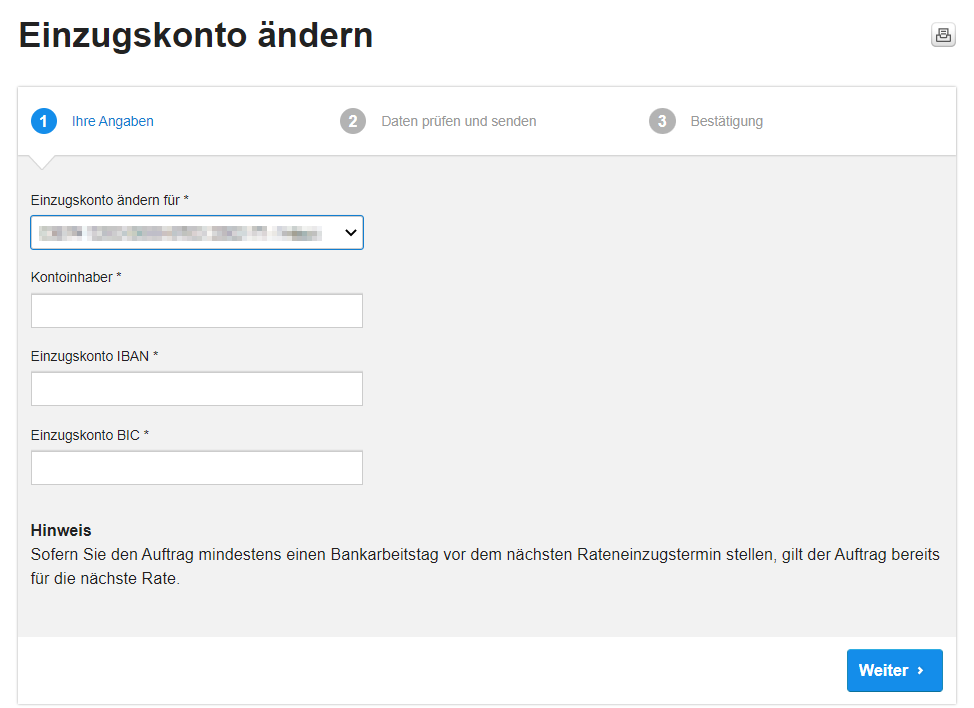Image resolution: width=974 pixels, height=708 pixels.
Task: Click the Kontoinhaber label
Action: [x=76, y=278]
